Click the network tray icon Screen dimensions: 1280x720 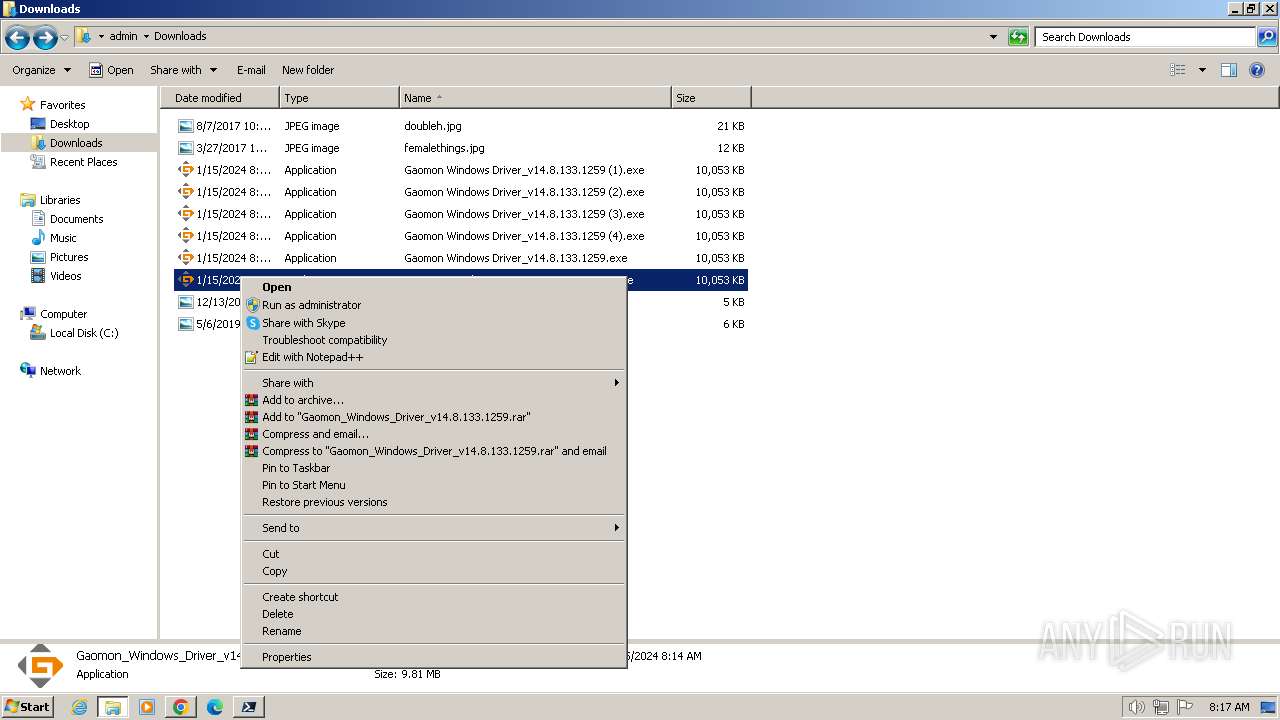click(x=1161, y=707)
